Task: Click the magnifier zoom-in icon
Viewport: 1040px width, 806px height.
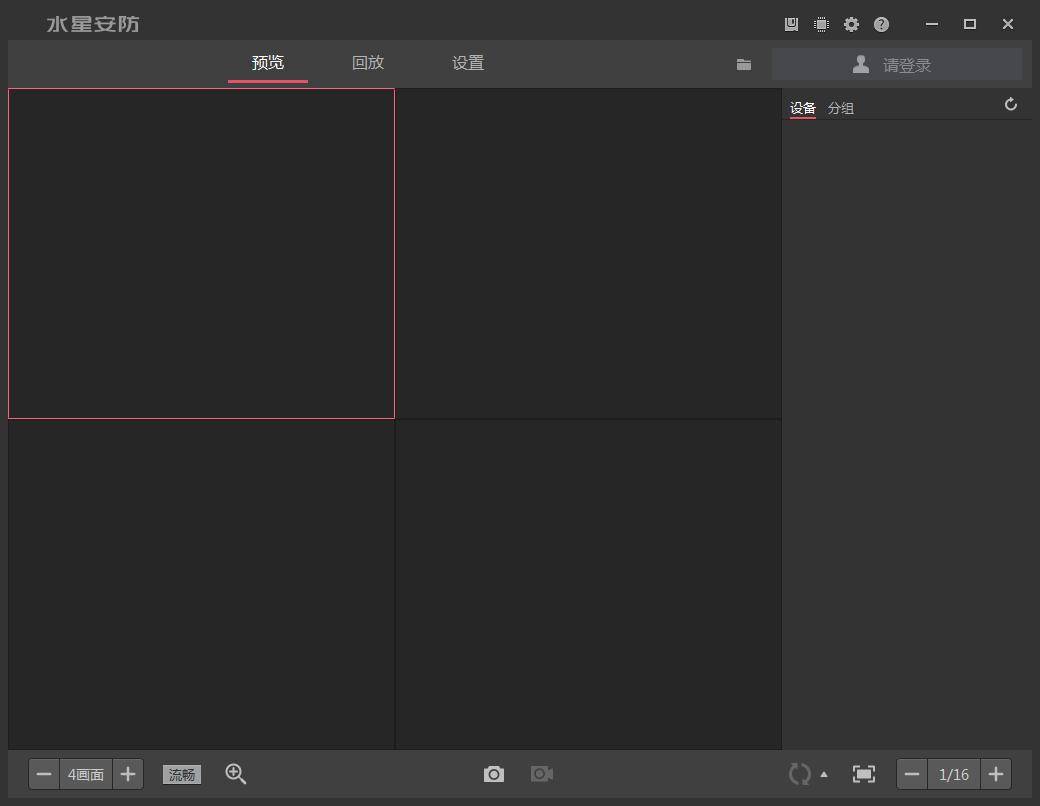Action: (236, 774)
